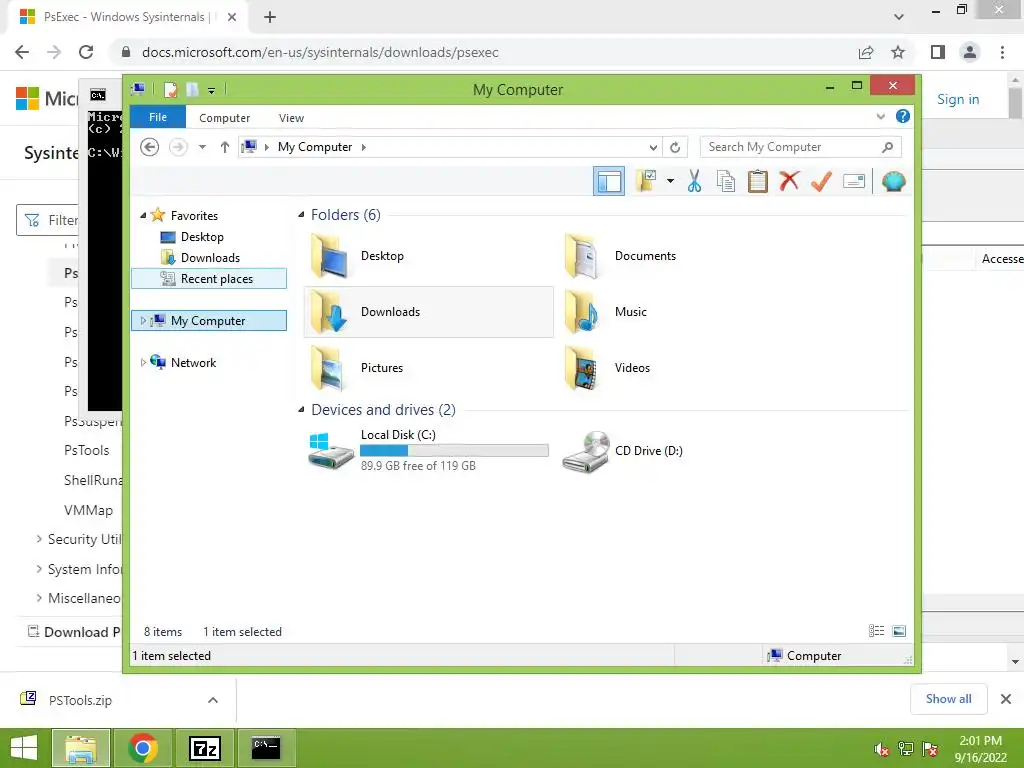Select the Music folder icon

pos(581,312)
